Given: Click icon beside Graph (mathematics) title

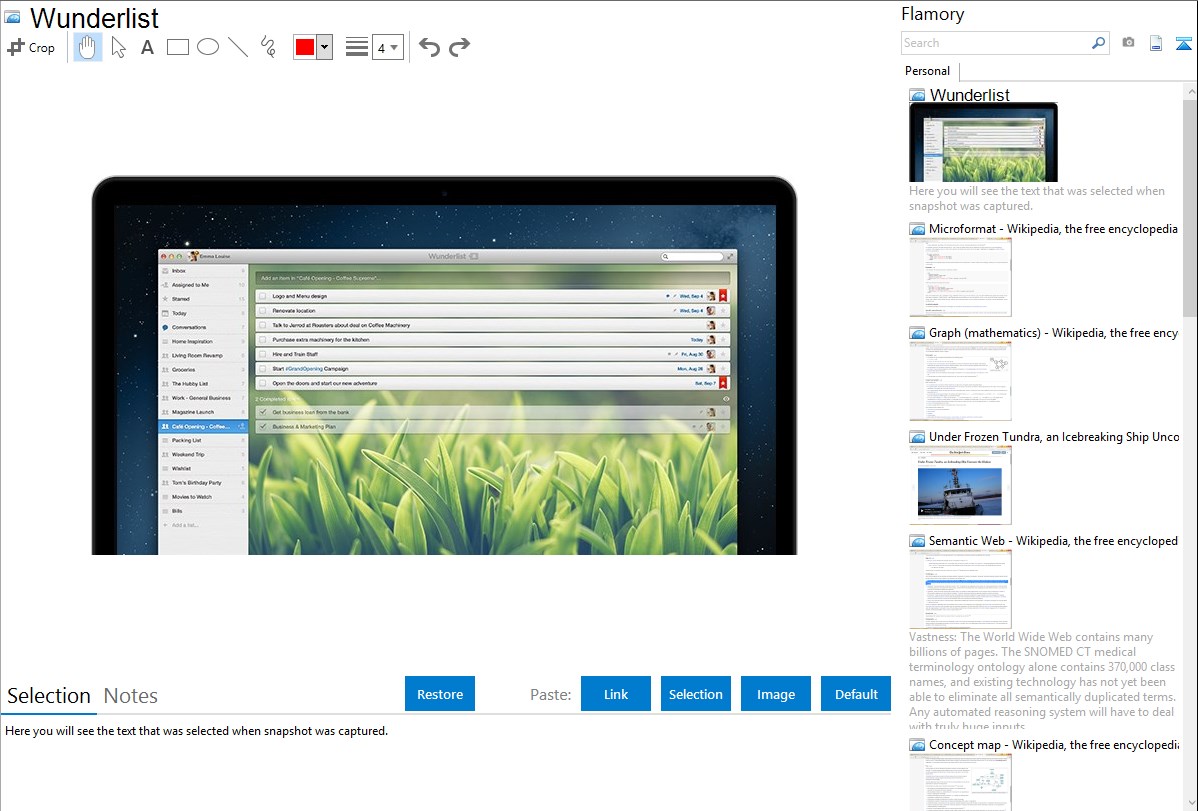Looking at the screenshot, I should [x=917, y=333].
